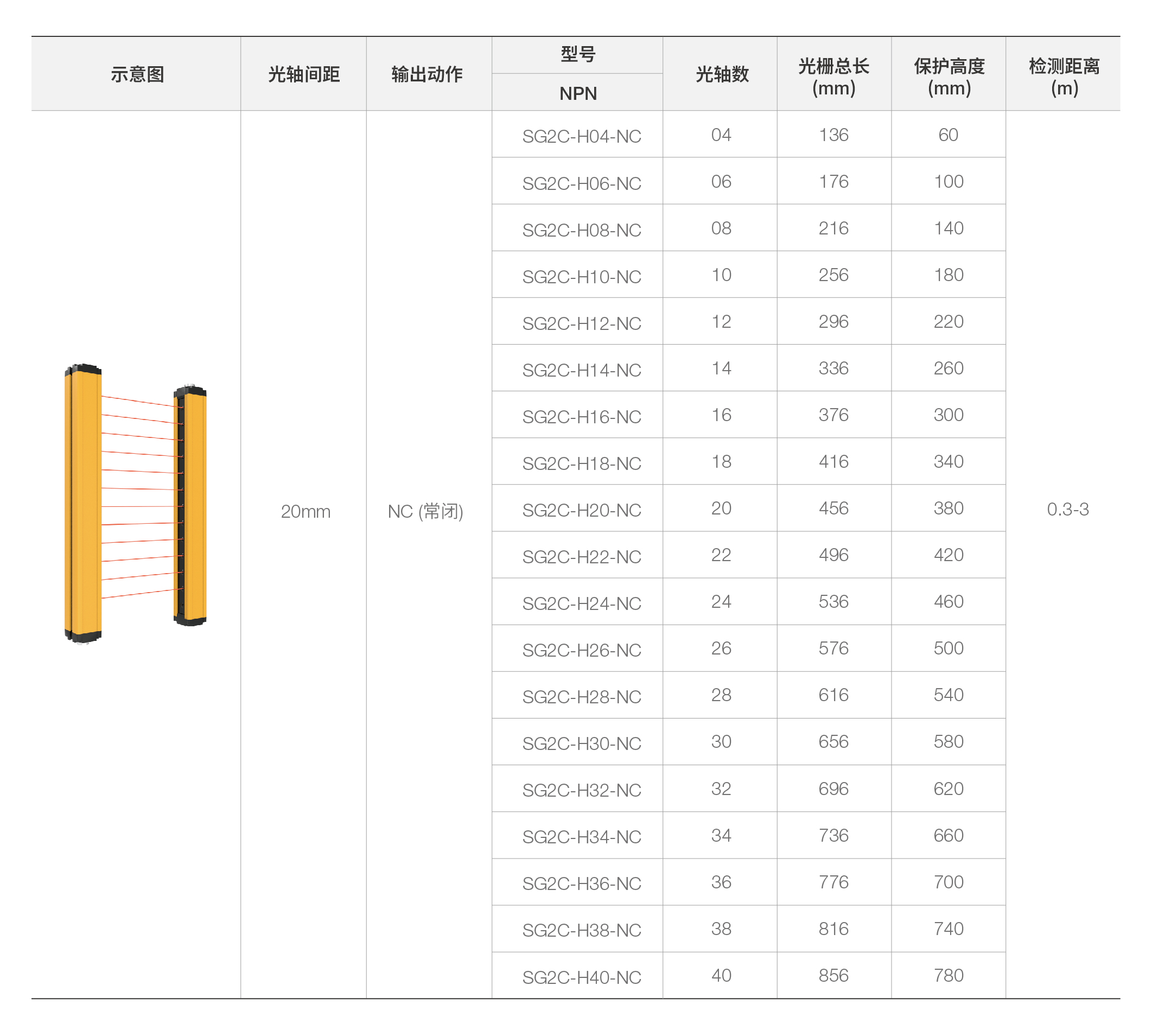The height and width of the screenshot is (1036, 1152).
Task: Click the NPN sub-header cell
Action: pos(578,93)
